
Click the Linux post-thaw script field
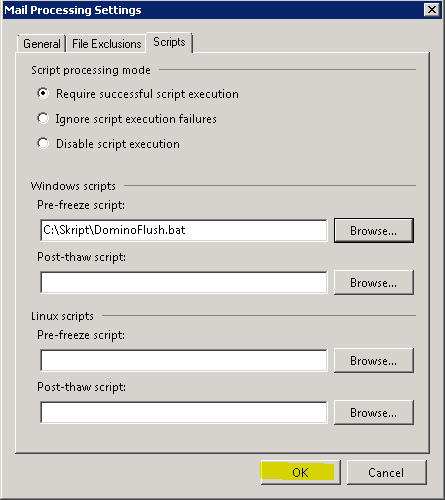[184, 412]
